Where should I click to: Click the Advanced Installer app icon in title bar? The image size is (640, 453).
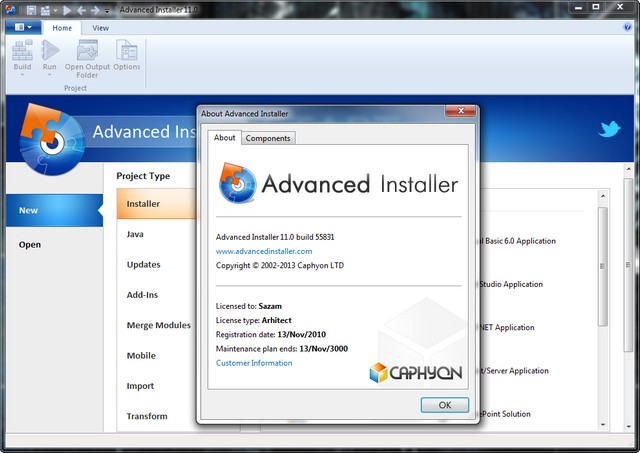point(10,9)
